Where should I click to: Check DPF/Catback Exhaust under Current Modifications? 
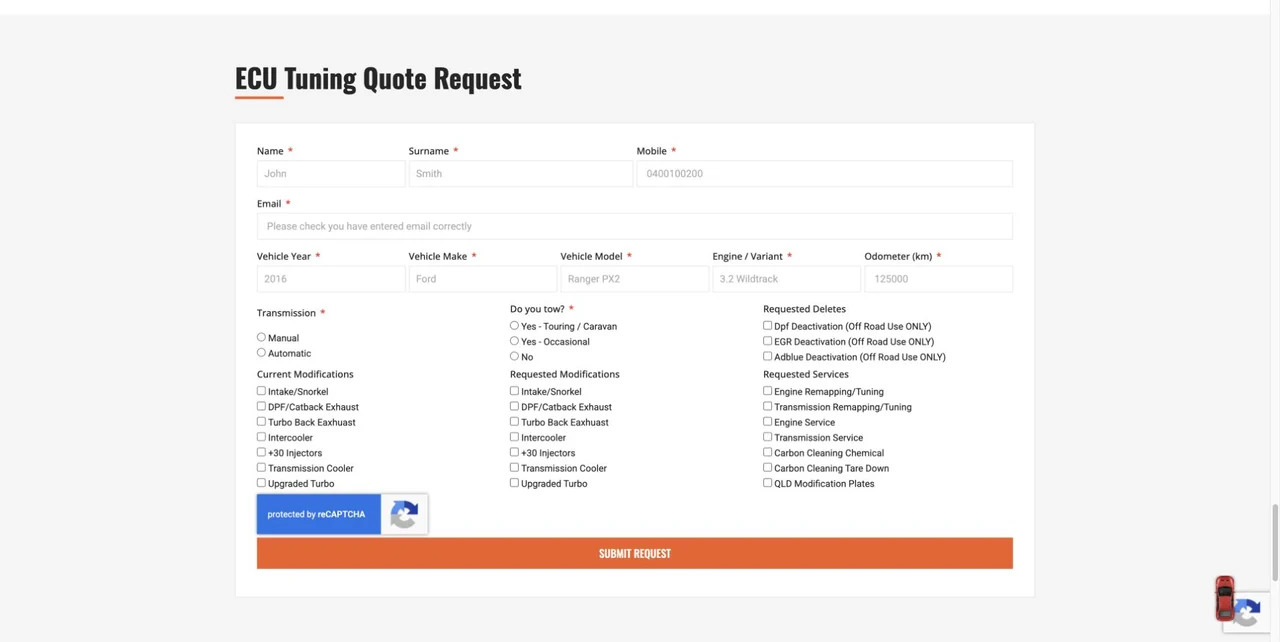pyautogui.click(x=261, y=406)
